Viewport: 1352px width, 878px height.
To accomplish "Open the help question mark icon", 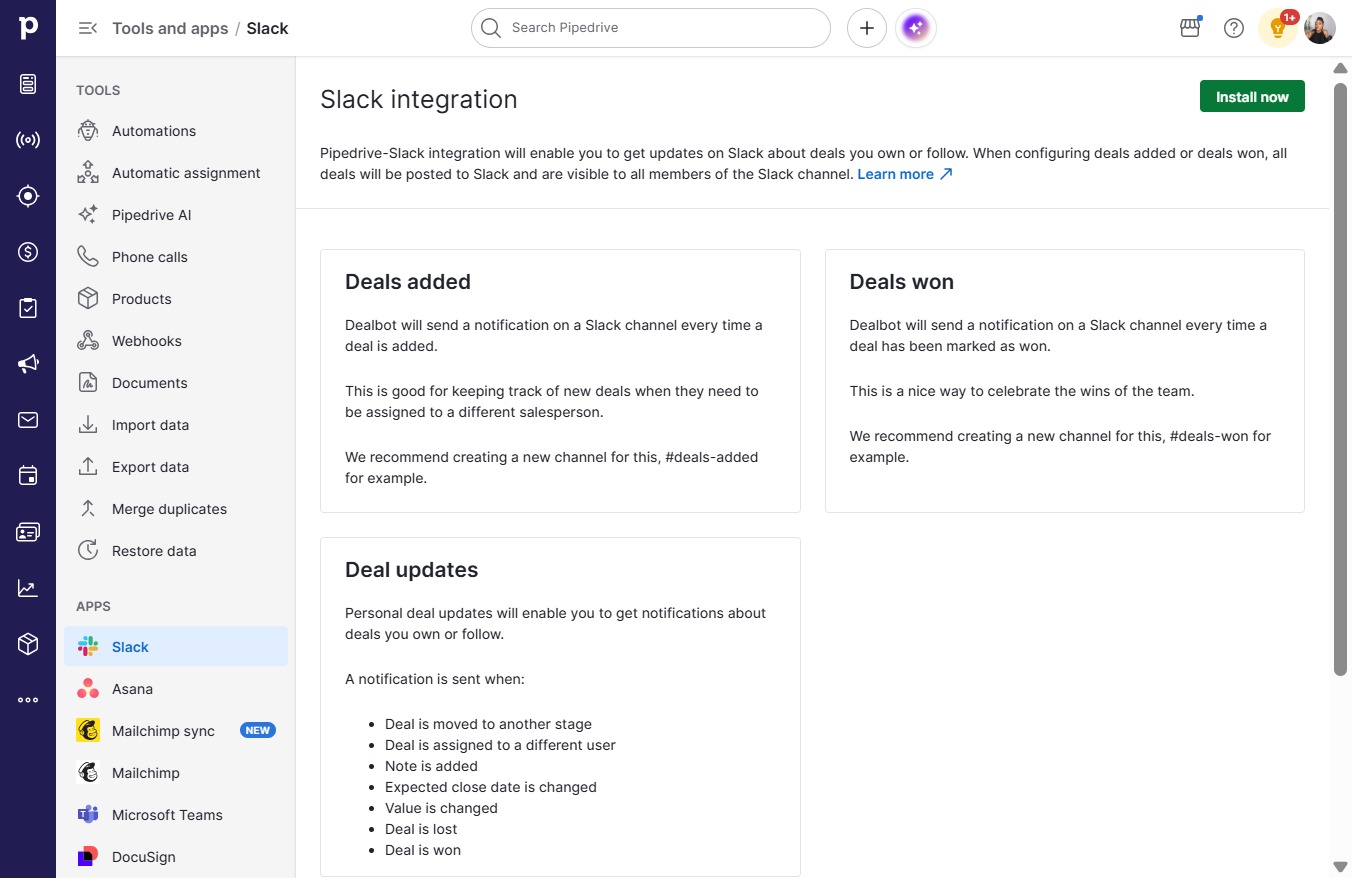I will coord(1234,28).
